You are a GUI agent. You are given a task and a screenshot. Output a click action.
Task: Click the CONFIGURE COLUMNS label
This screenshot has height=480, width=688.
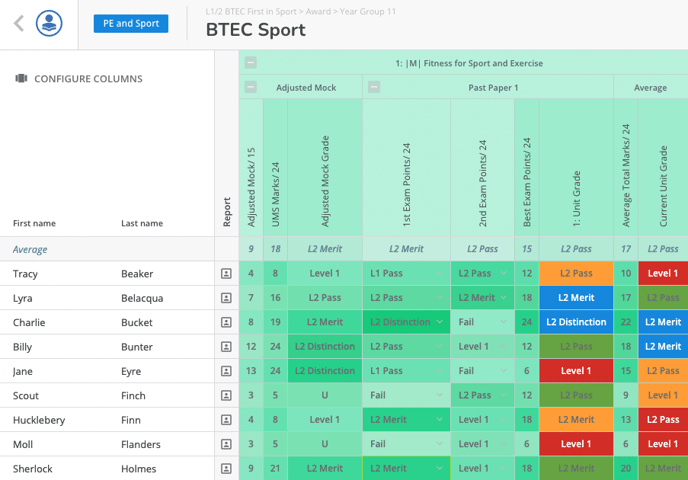[88, 79]
